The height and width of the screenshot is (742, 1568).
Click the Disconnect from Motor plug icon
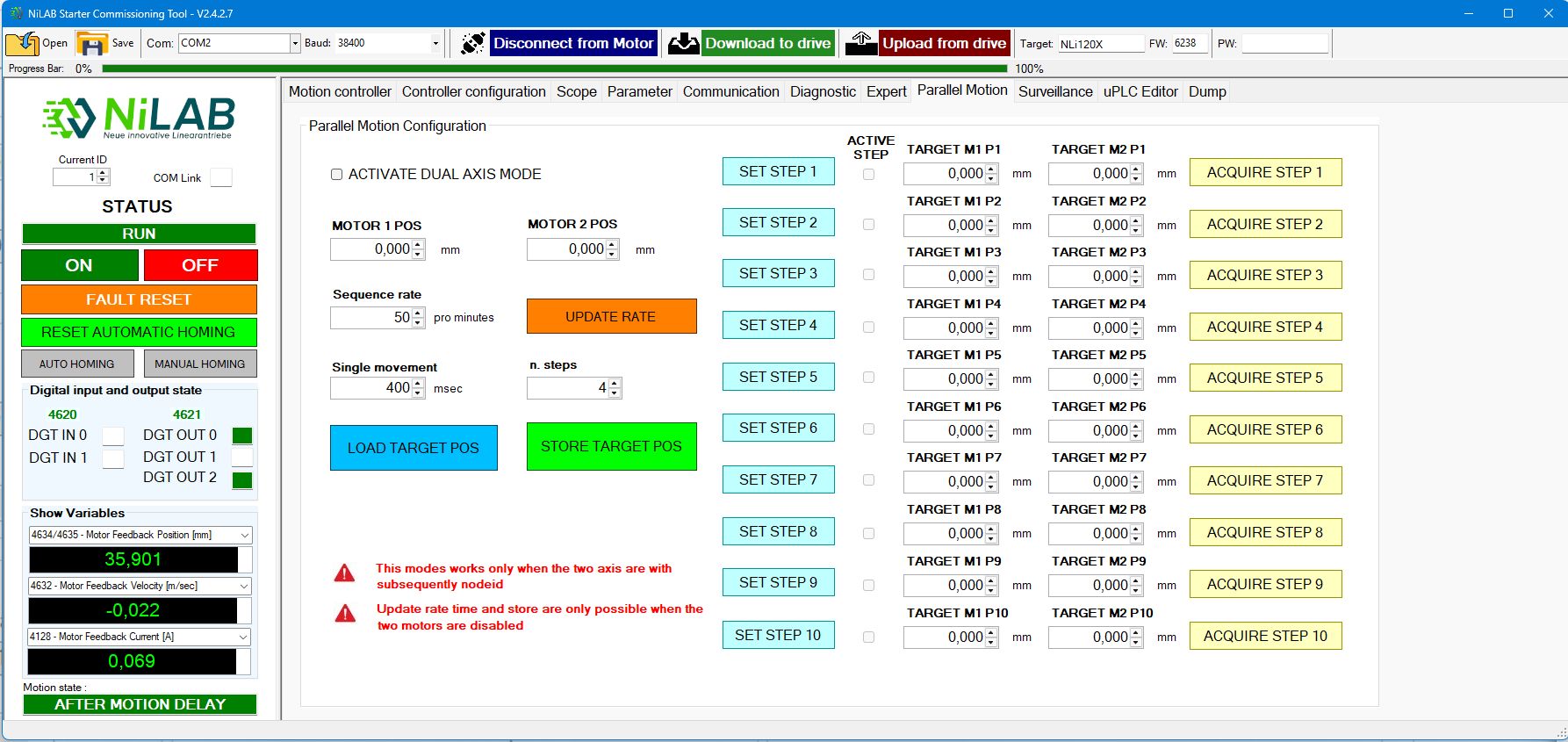point(472,43)
